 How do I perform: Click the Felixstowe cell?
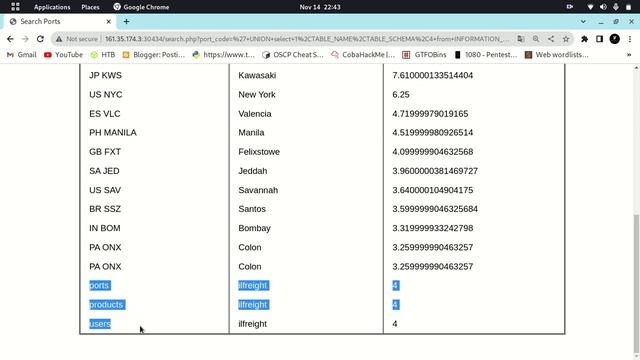259,152
